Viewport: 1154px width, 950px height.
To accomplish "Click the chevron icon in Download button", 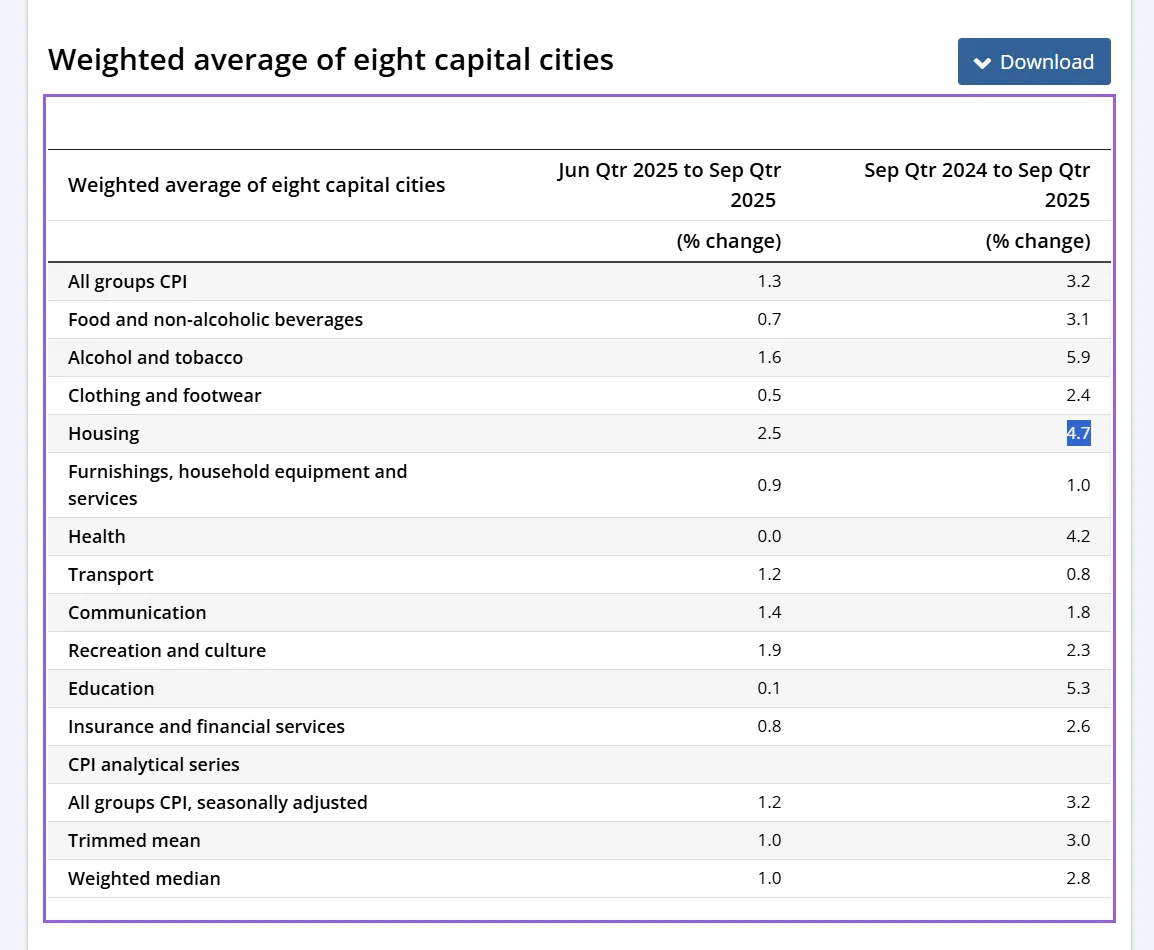I will pos(982,63).
